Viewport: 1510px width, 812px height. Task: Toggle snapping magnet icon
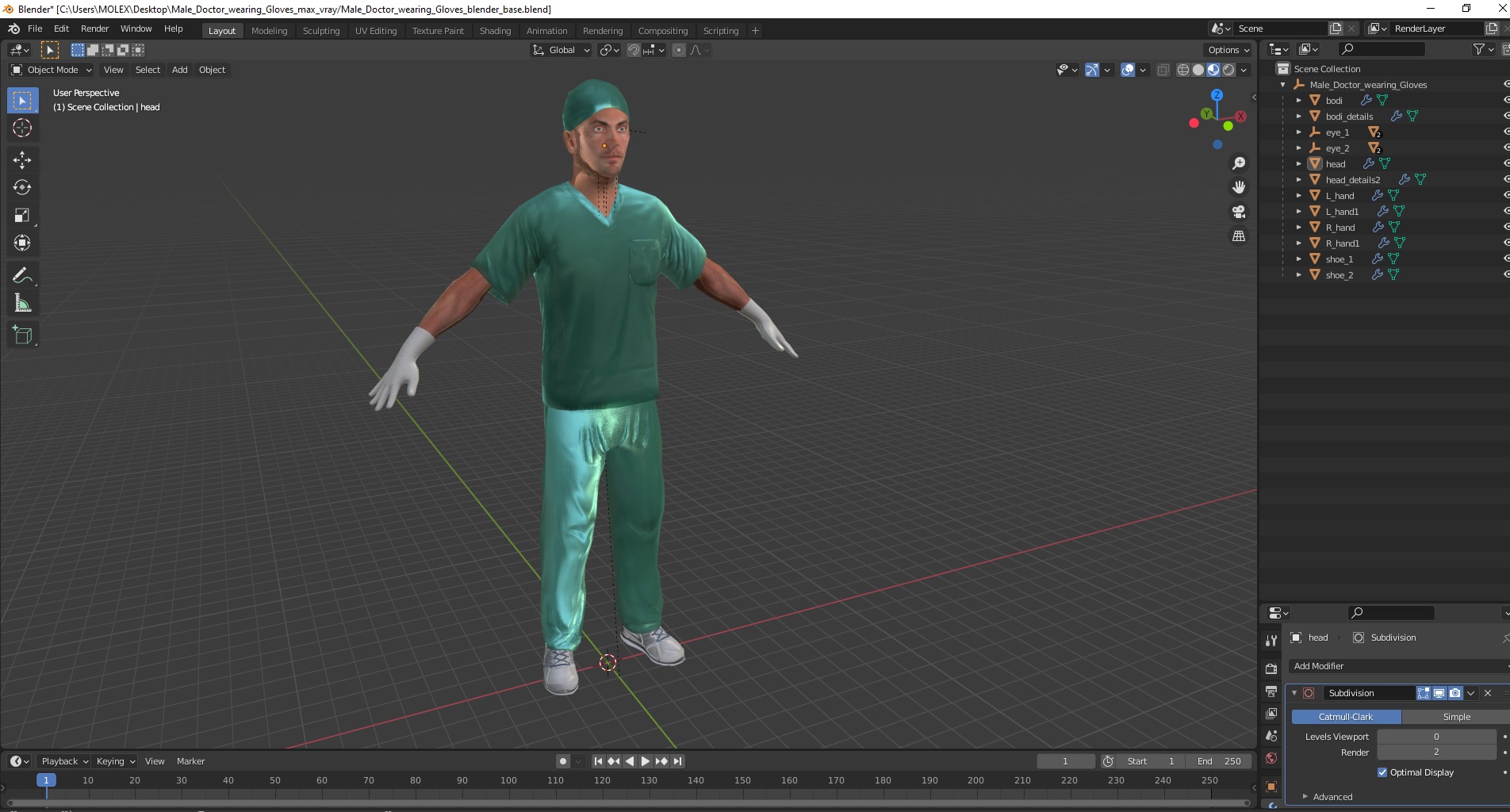coord(633,50)
